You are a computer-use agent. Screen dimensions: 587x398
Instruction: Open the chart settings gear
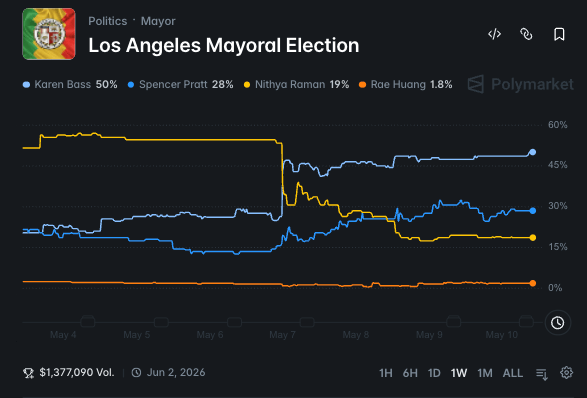click(x=566, y=373)
